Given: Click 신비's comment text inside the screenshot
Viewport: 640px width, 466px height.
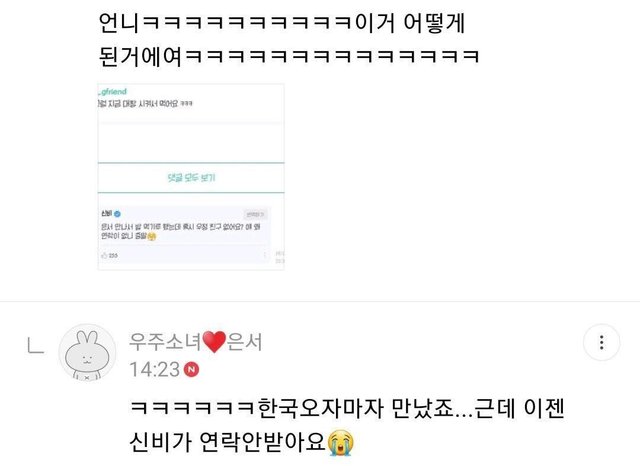Looking at the screenshot, I should click(181, 231).
